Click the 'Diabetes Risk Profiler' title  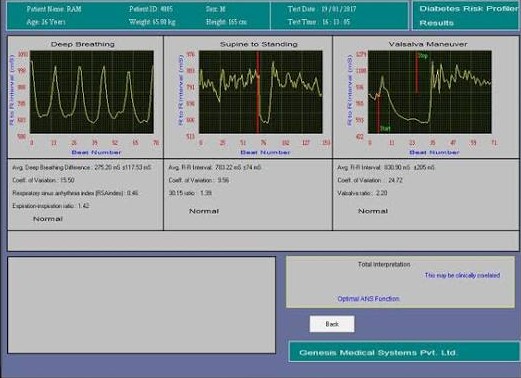[468, 9]
